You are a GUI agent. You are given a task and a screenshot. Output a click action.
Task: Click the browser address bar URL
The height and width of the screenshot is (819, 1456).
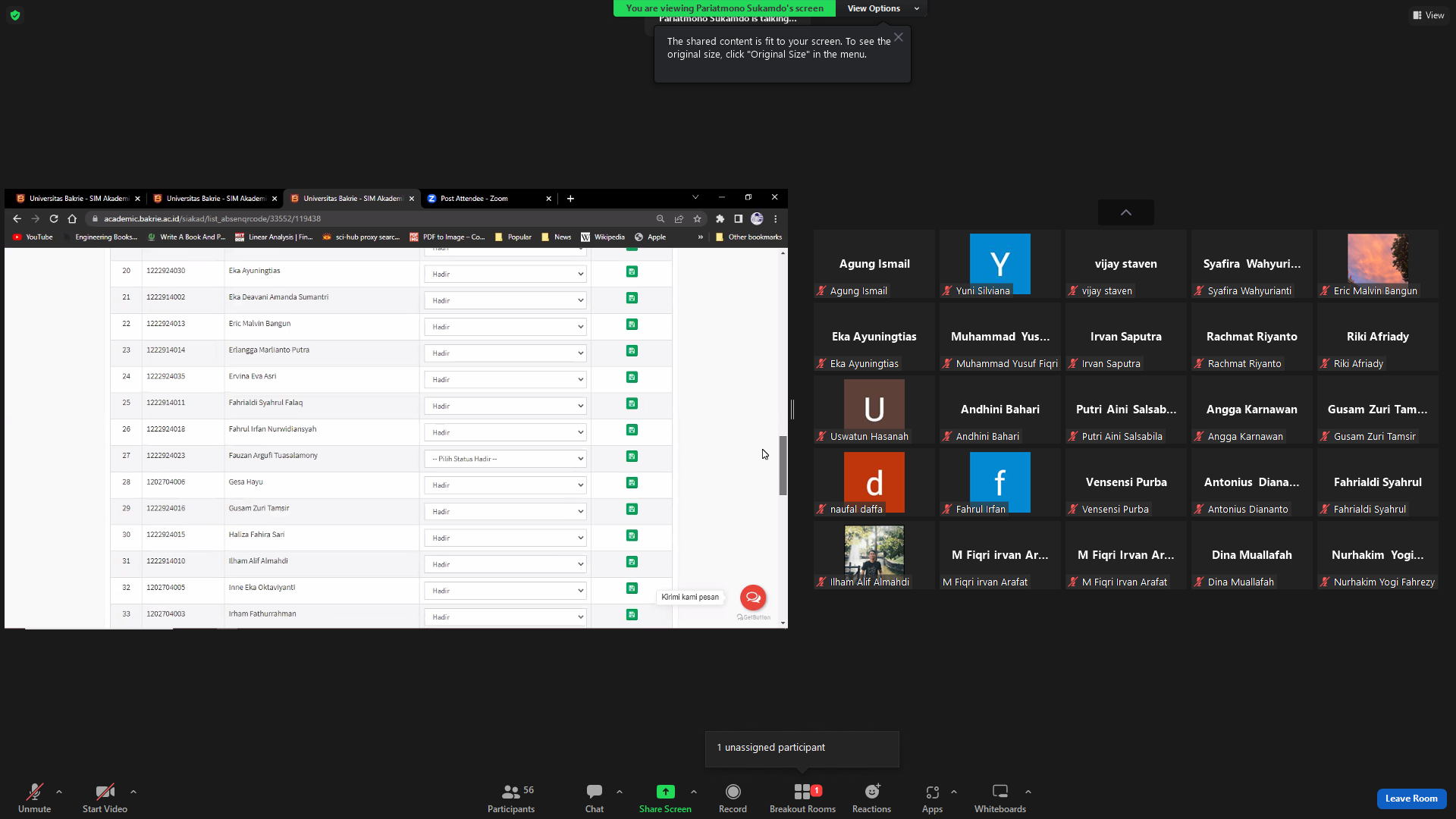212,218
